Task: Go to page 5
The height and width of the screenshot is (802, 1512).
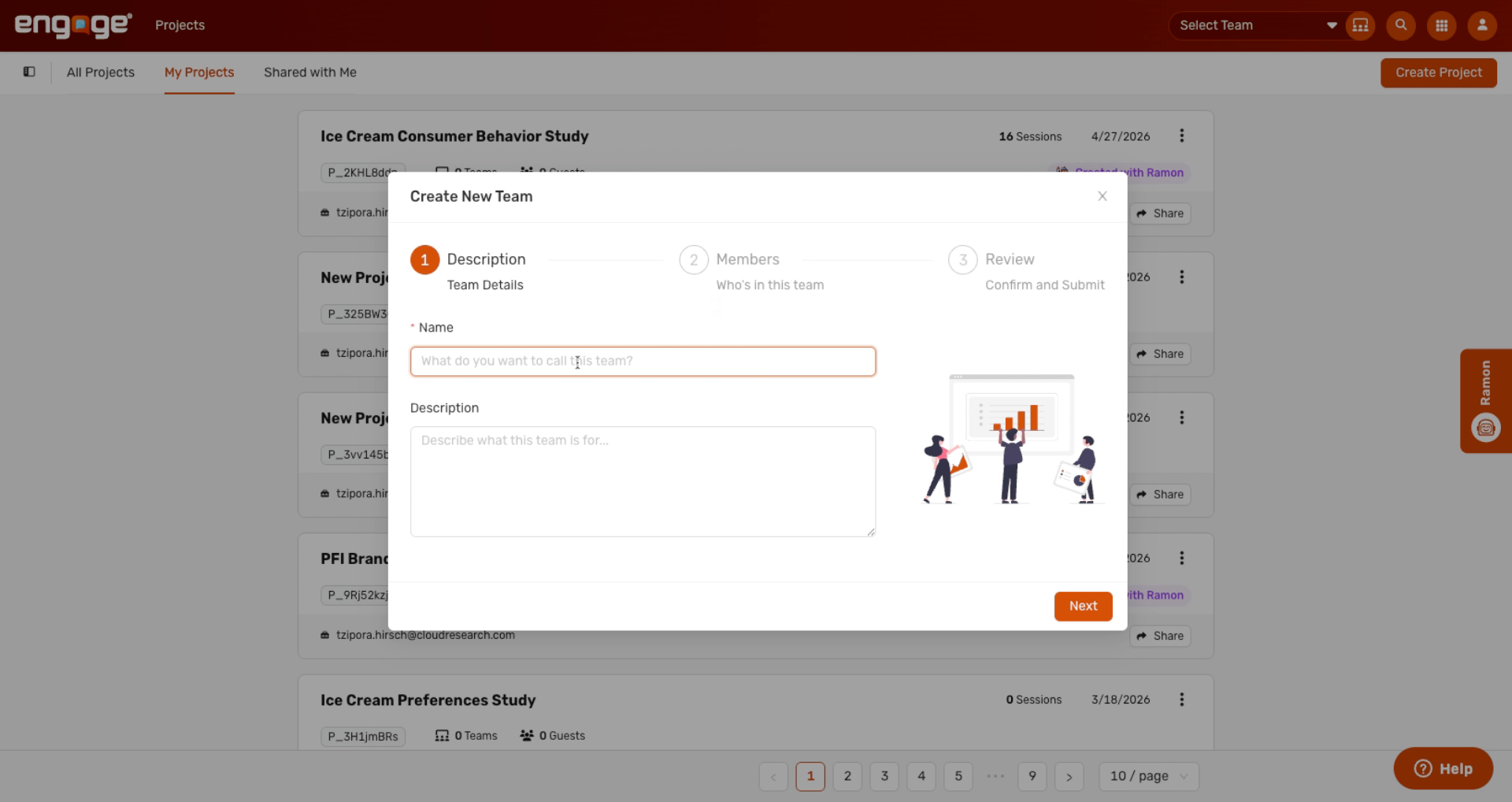Action: [958, 776]
